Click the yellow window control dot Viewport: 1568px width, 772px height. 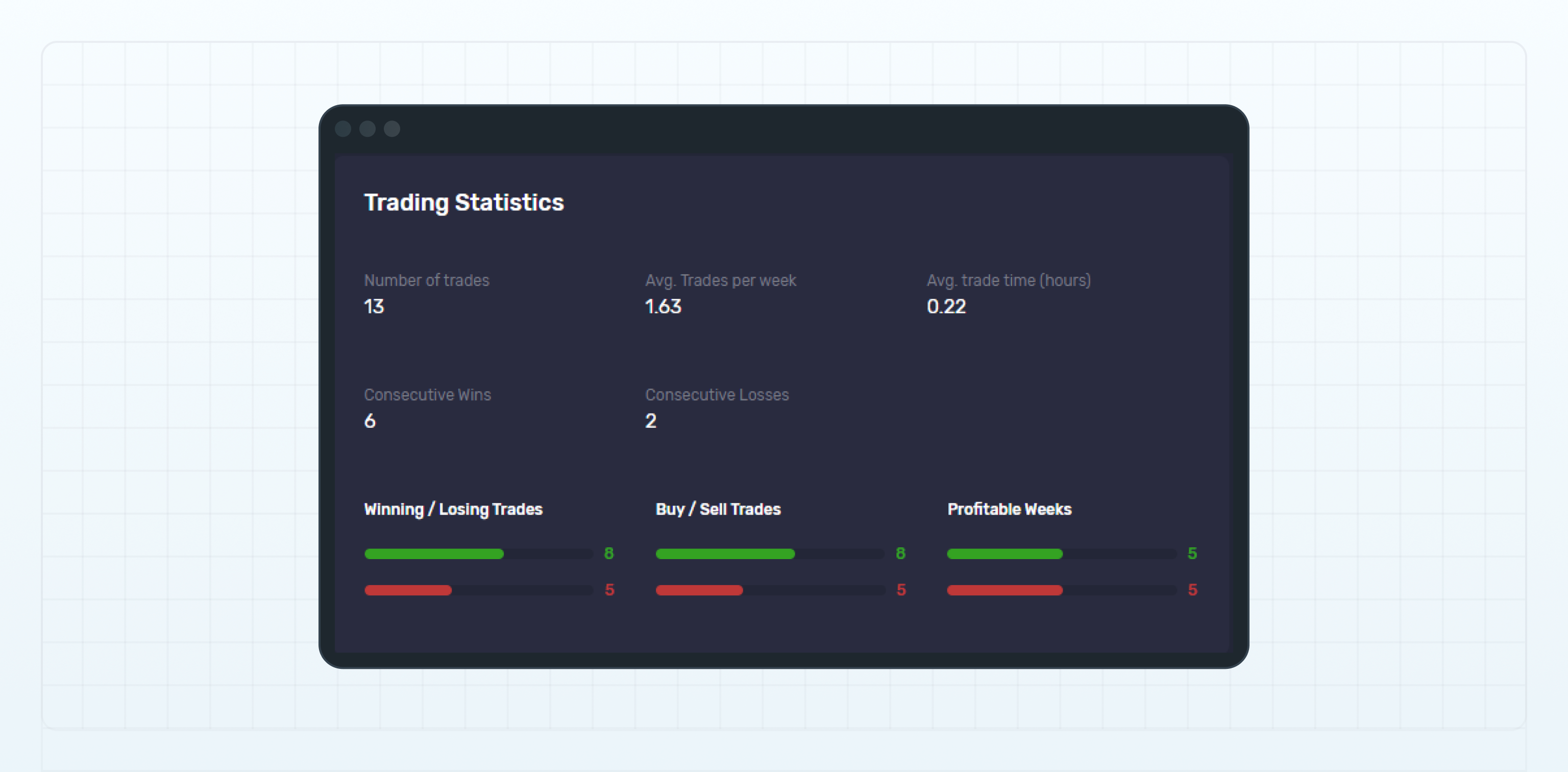tap(369, 129)
